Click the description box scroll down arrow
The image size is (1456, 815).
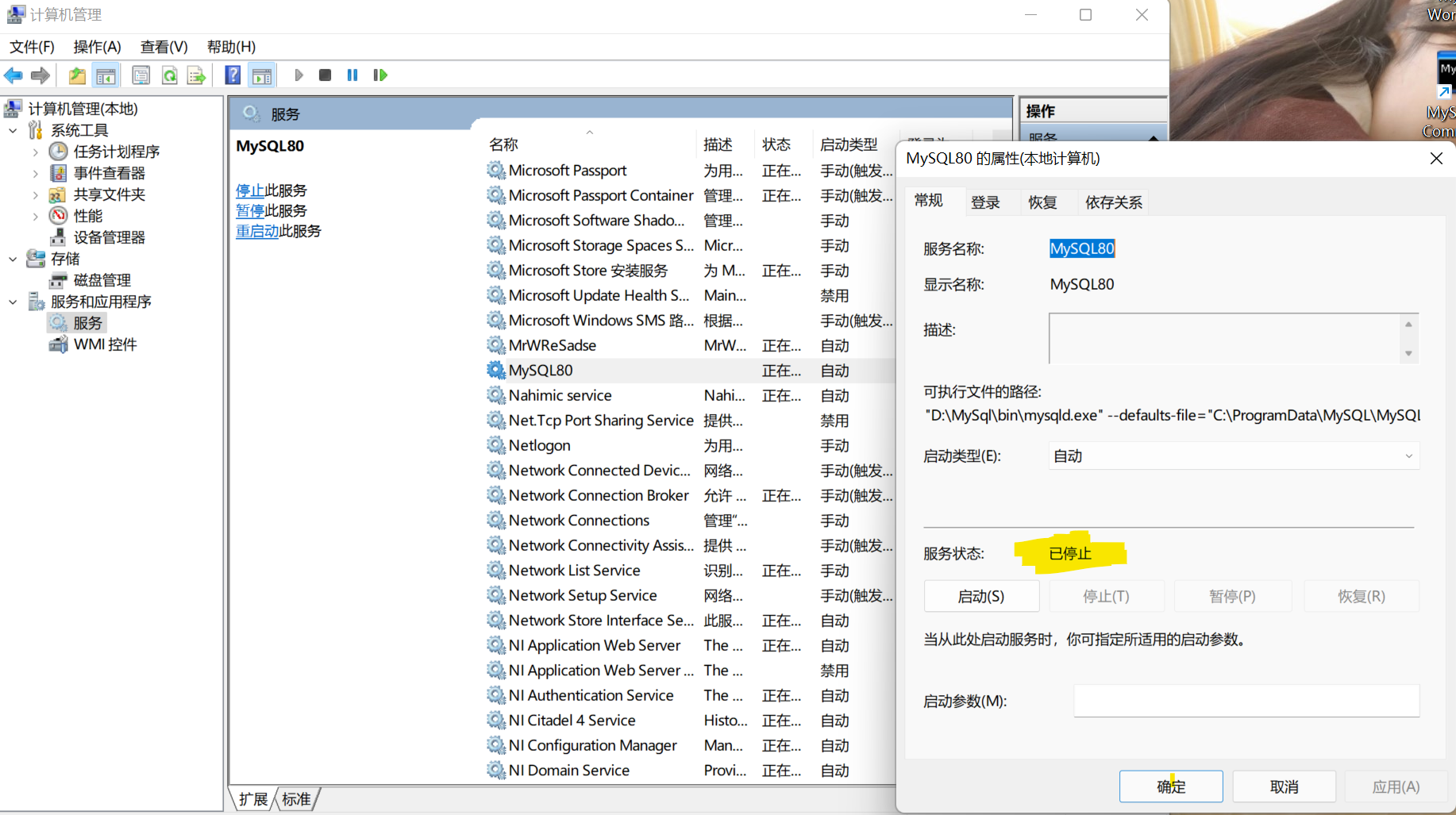coord(1408,353)
